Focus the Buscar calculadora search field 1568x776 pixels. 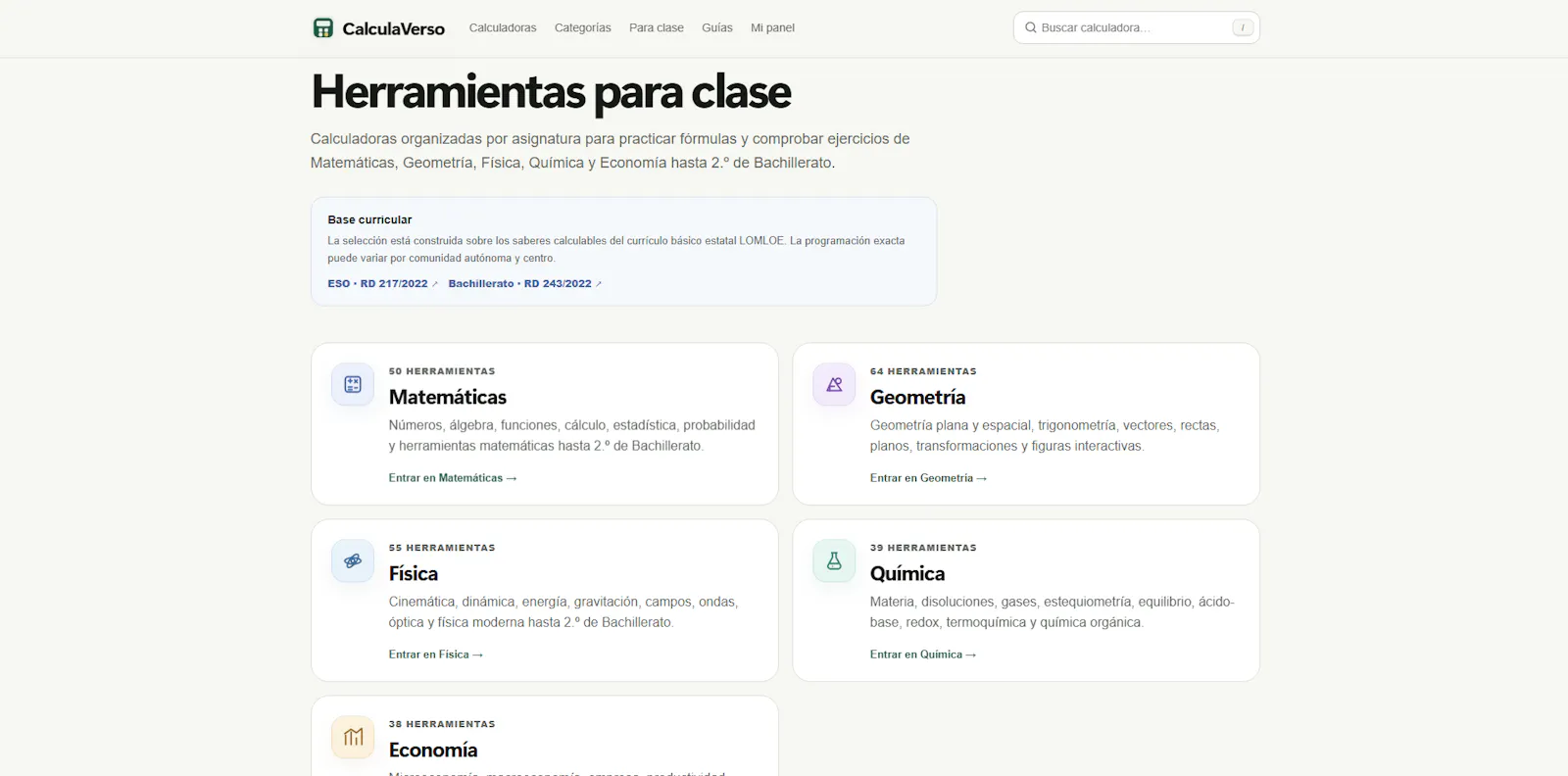(x=1137, y=27)
